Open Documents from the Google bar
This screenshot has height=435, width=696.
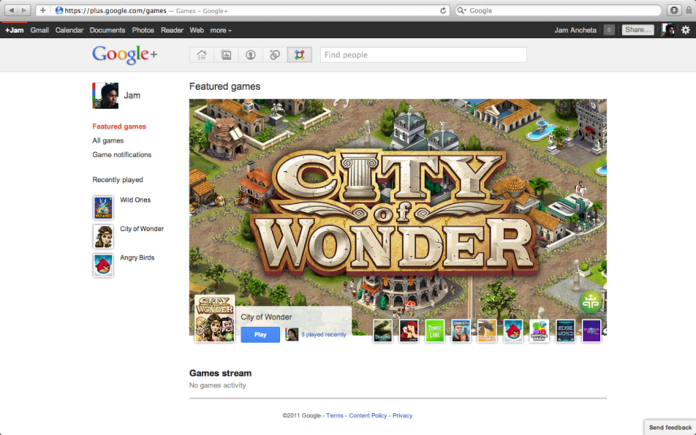[107, 30]
